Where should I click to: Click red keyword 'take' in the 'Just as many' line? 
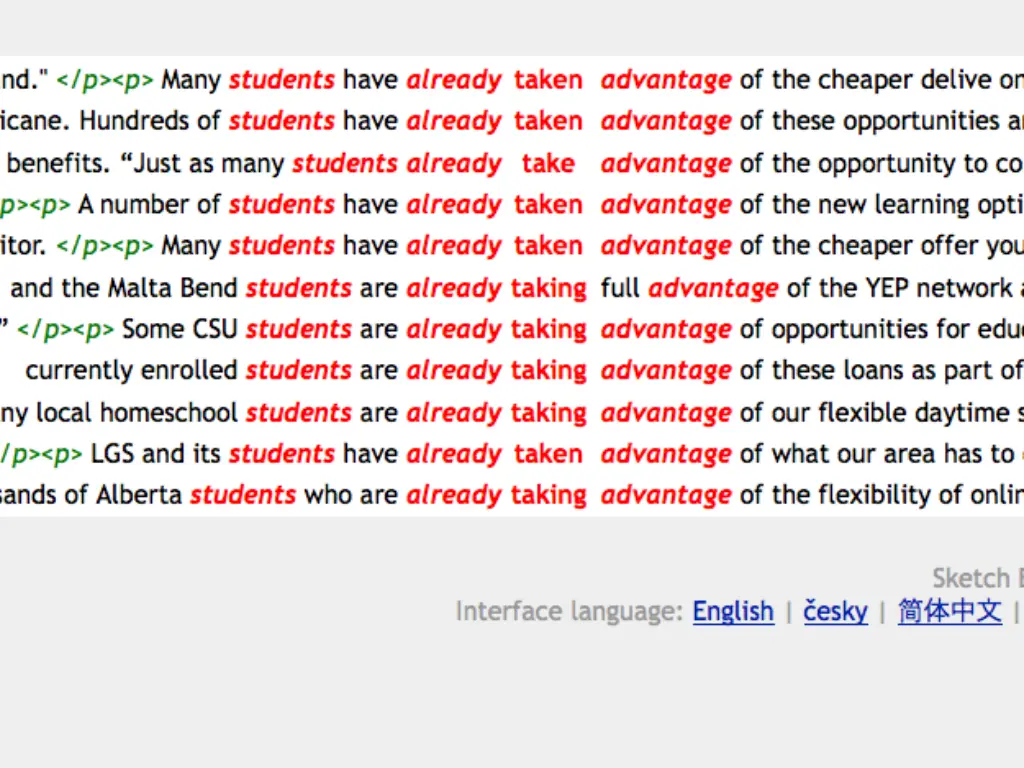[548, 163]
